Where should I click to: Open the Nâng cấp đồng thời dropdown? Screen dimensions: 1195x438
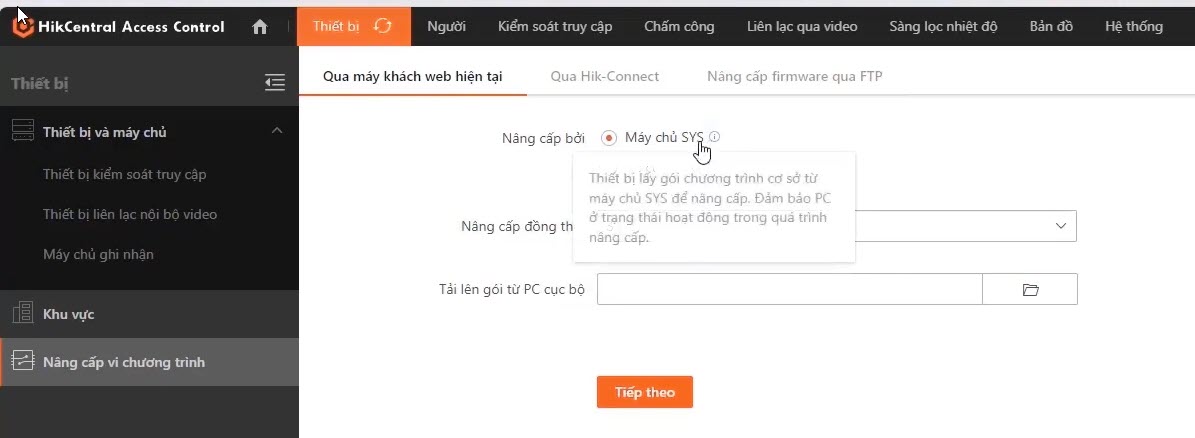tap(1060, 226)
